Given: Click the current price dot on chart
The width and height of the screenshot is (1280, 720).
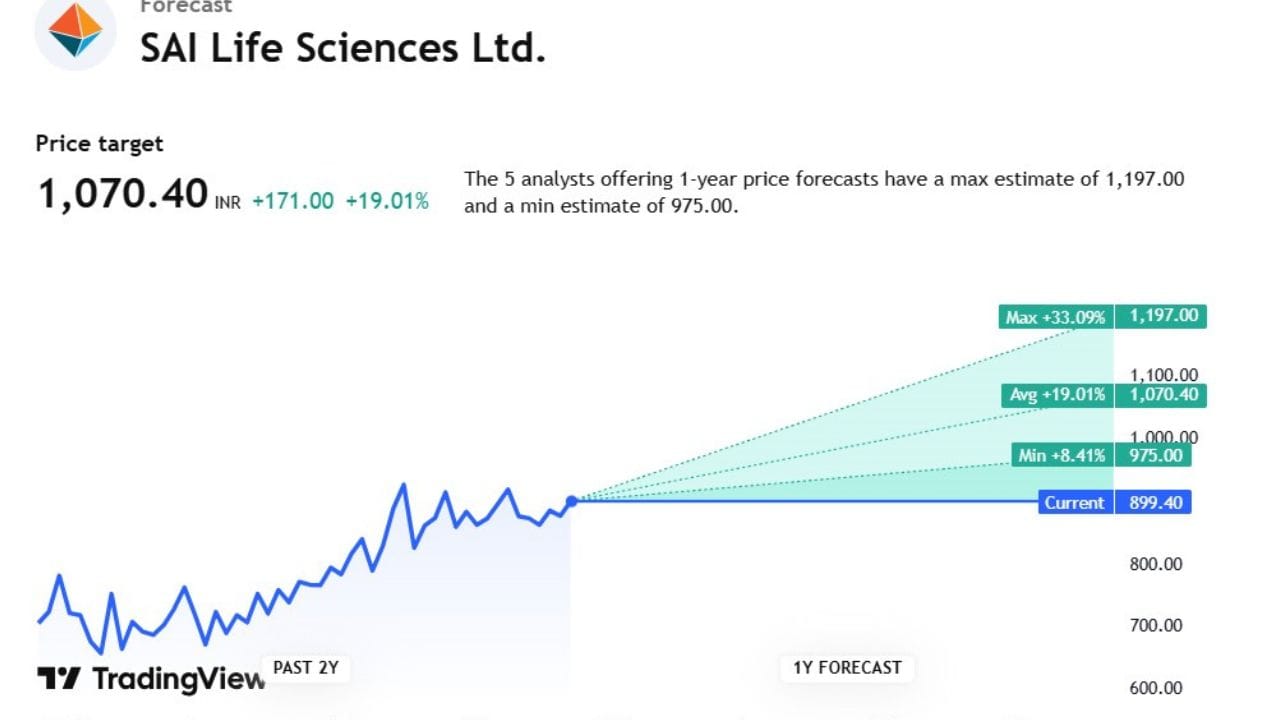Looking at the screenshot, I should pos(571,502).
